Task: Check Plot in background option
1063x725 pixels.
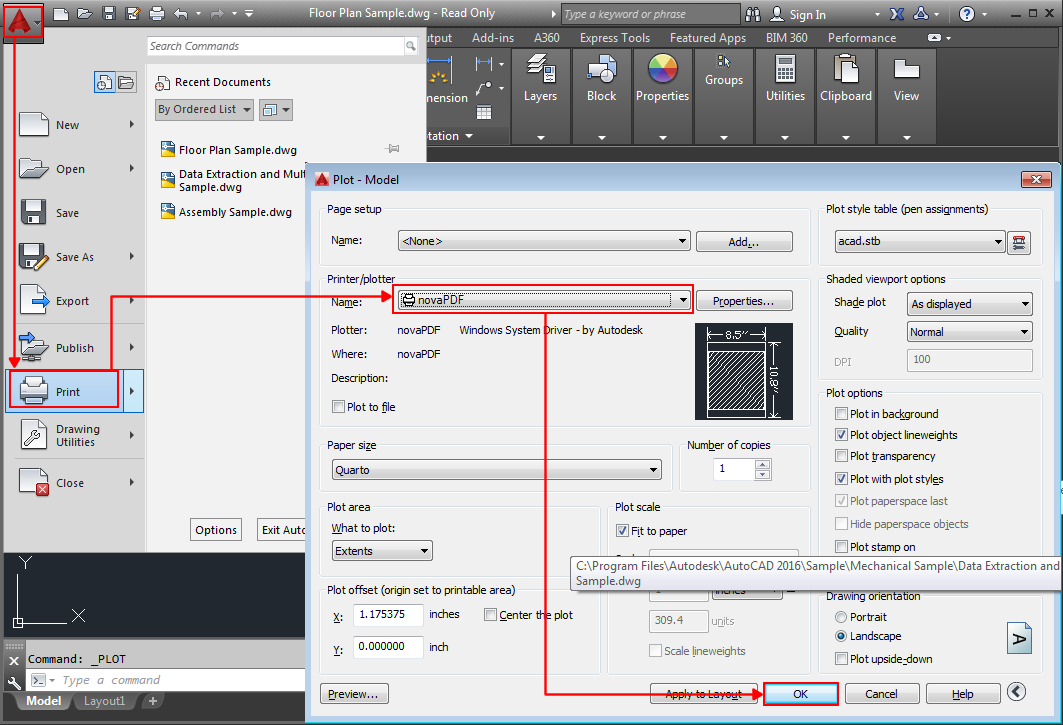Action: (839, 413)
